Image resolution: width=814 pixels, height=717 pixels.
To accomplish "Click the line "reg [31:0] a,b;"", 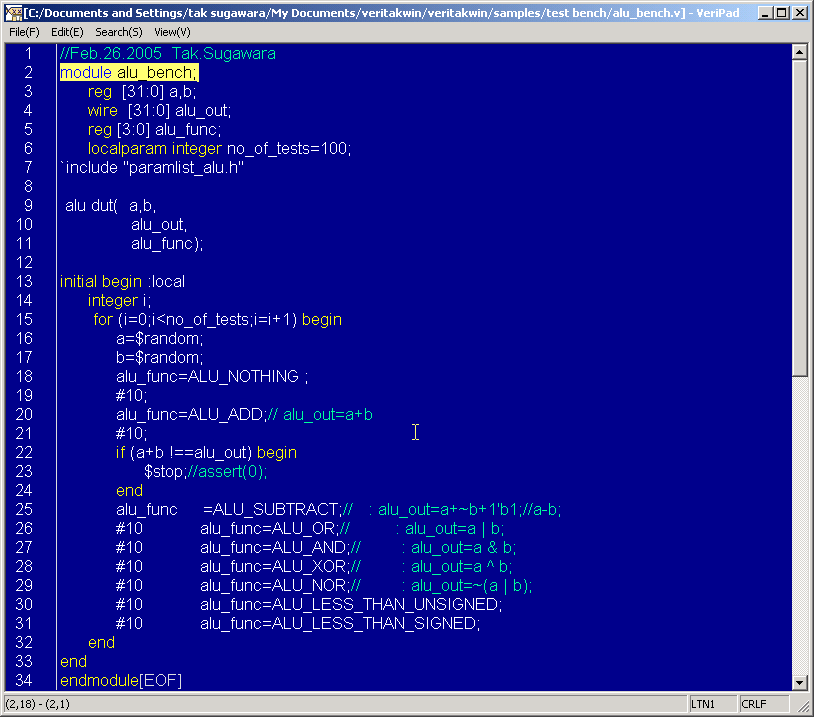I will [142, 92].
